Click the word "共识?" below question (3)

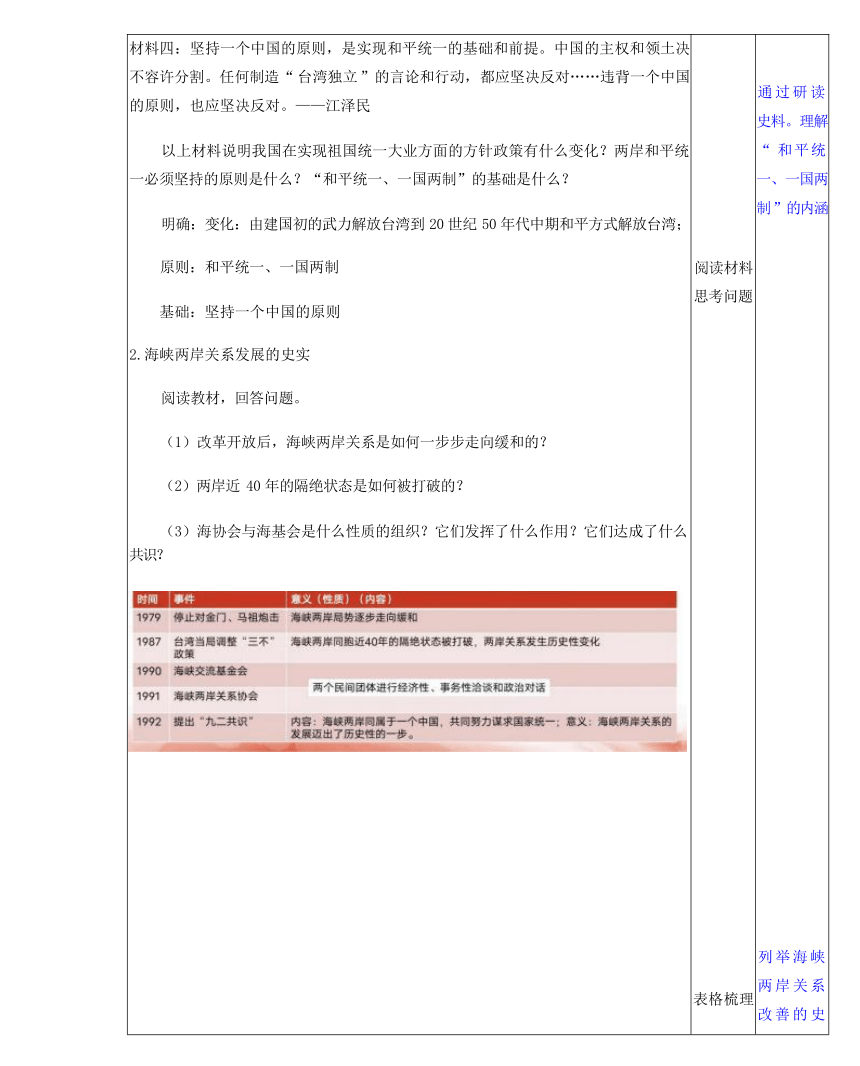point(148,555)
